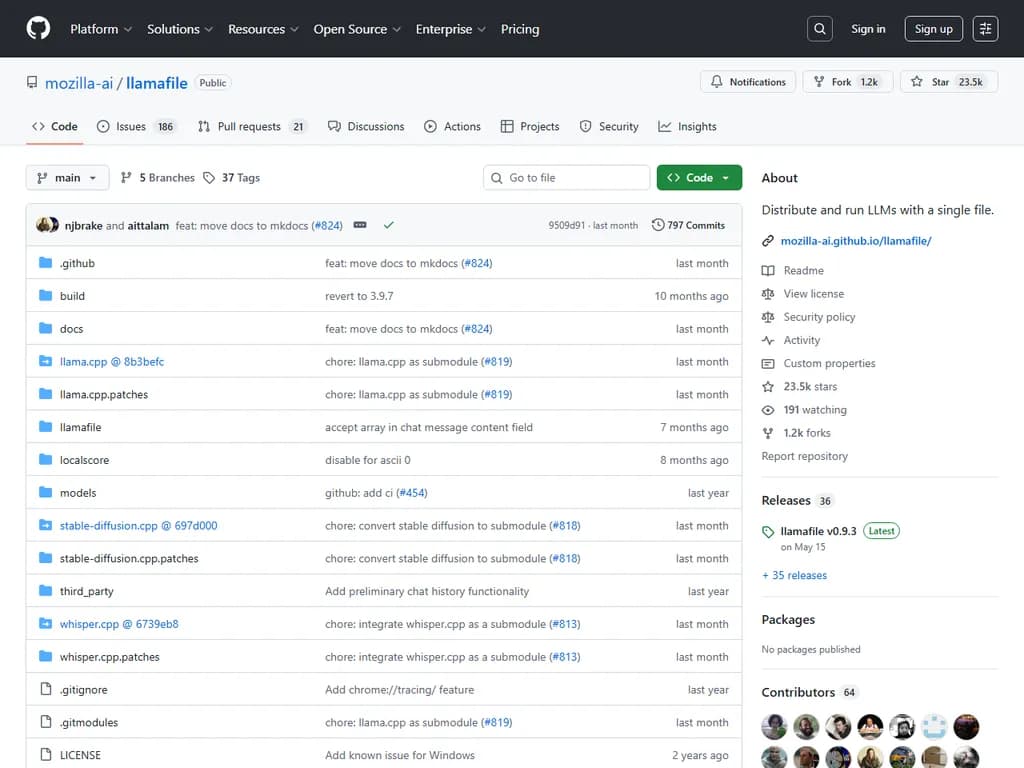
Task: Open the Solutions navigation dropdown
Action: [x=179, y=29]
